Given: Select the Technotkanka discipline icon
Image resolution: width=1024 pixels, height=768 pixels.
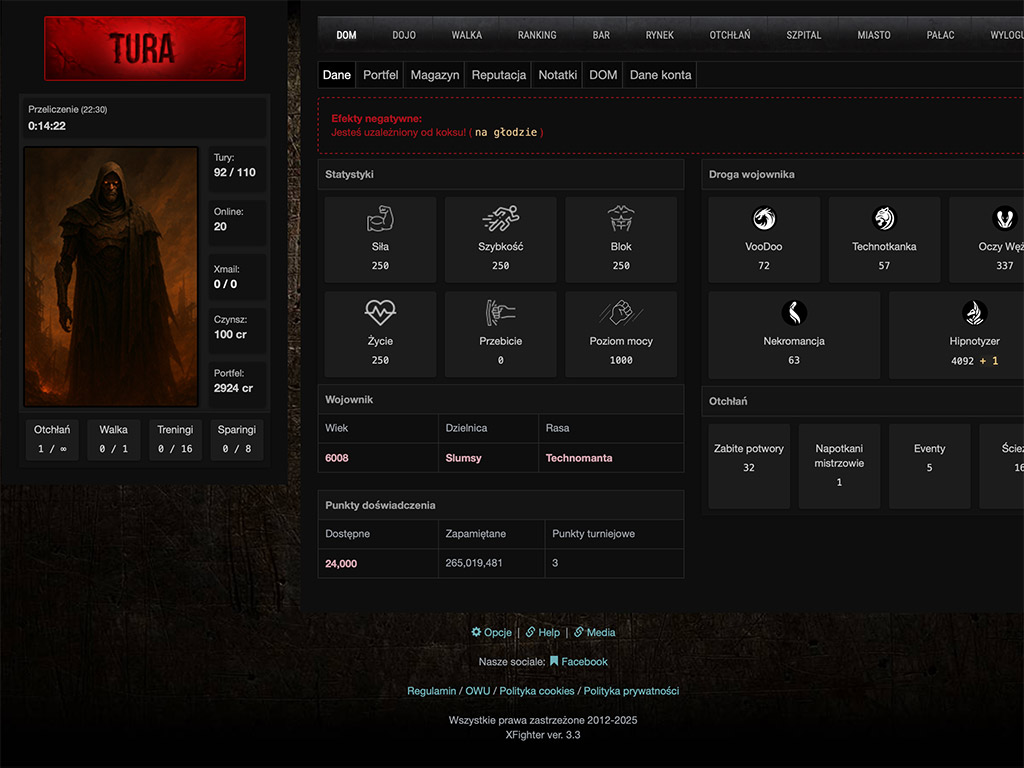Looking at the screenshot, I should pyautogui.click(x=884, y=218).
